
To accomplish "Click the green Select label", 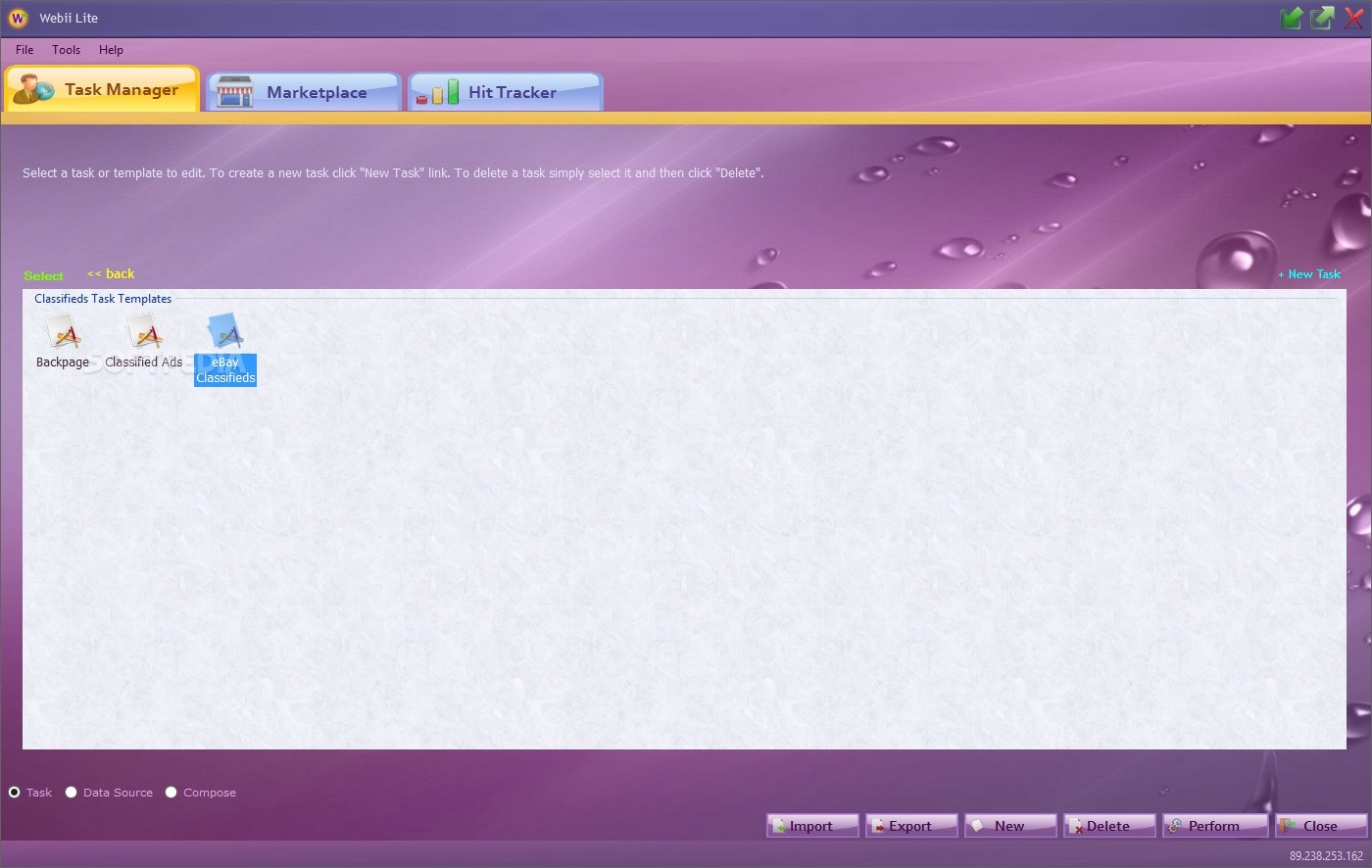I will pos(43,276).
